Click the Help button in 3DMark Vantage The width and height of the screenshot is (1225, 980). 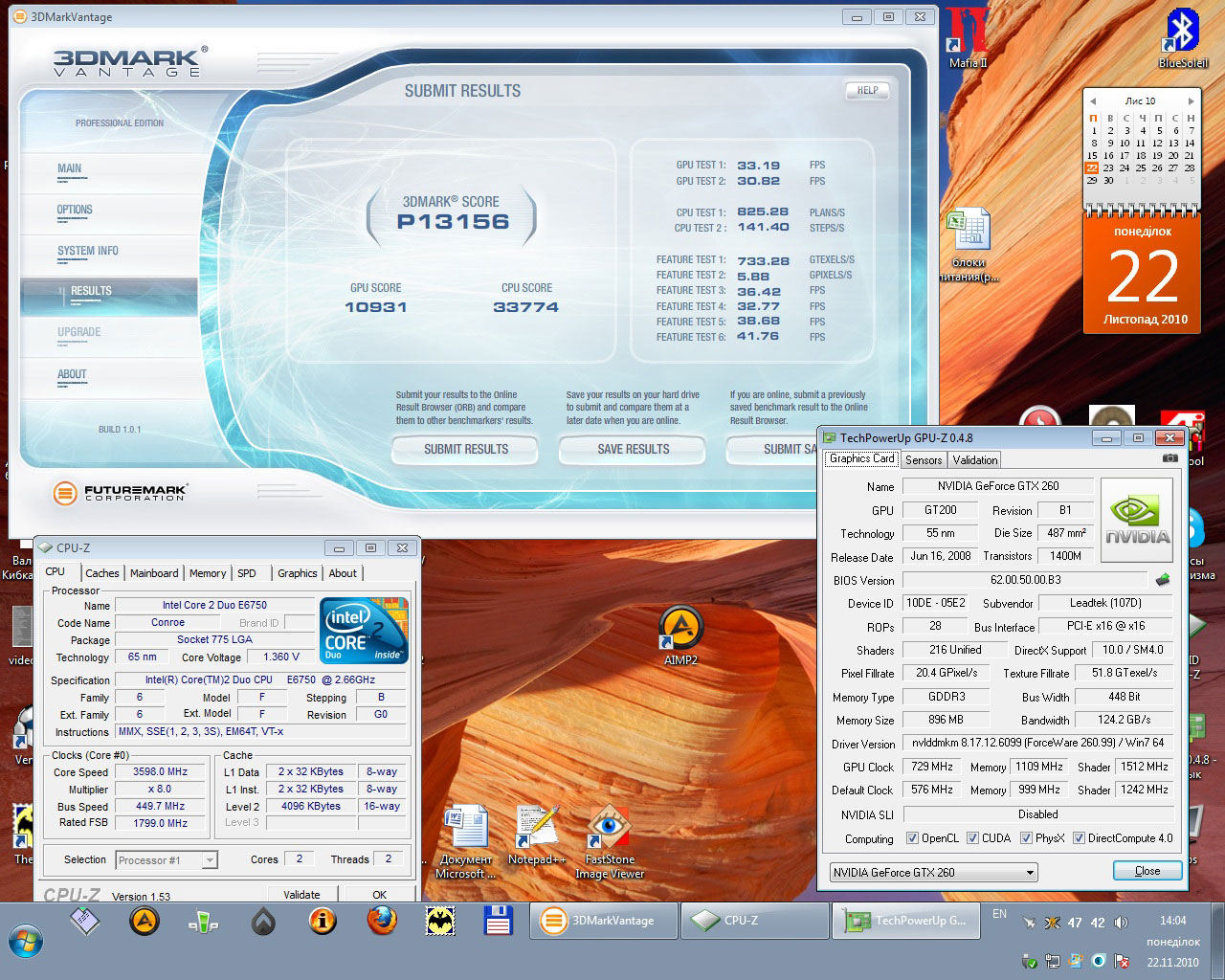coord(868,90)
